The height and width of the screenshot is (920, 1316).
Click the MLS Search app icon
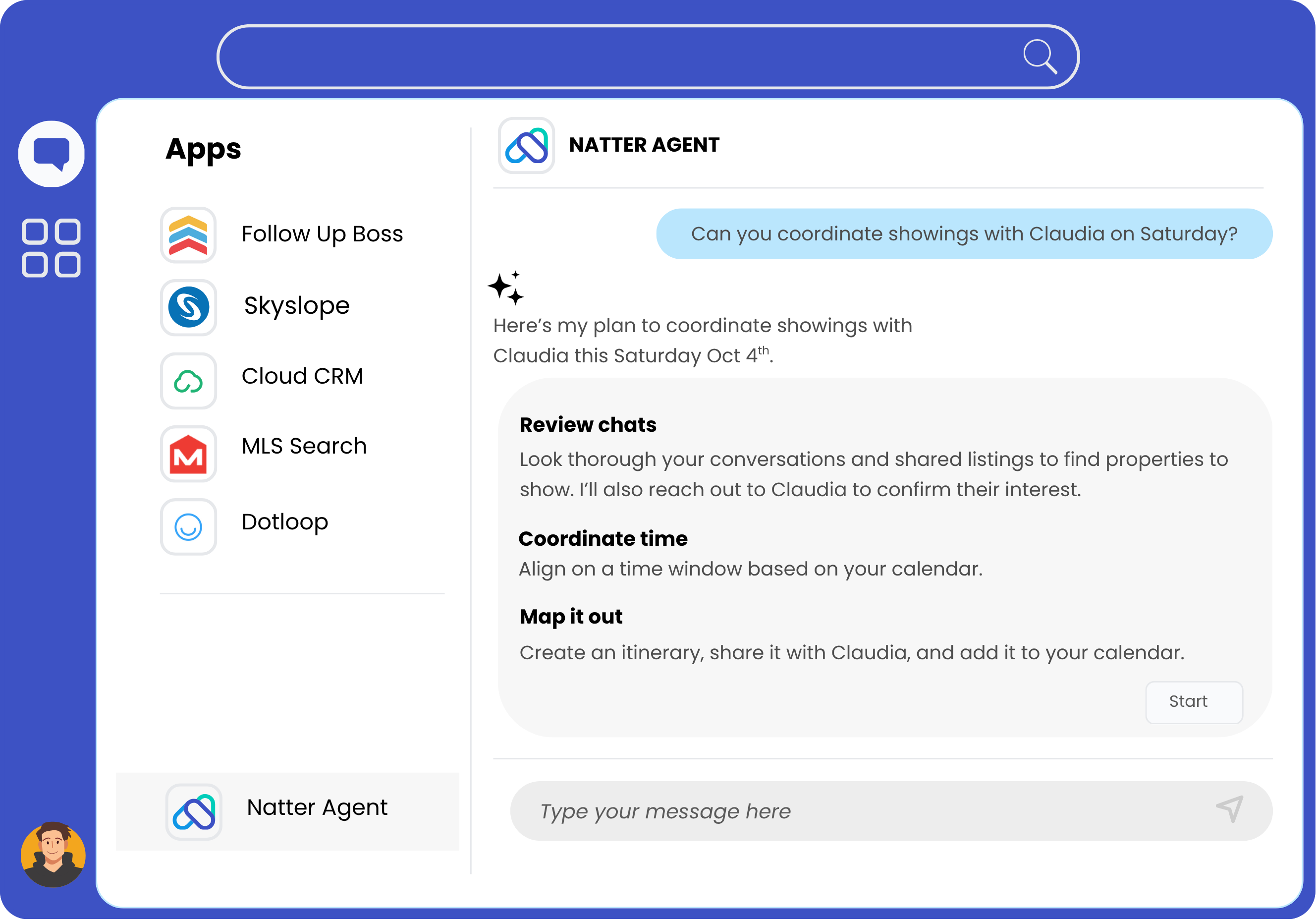coord(189,454)
